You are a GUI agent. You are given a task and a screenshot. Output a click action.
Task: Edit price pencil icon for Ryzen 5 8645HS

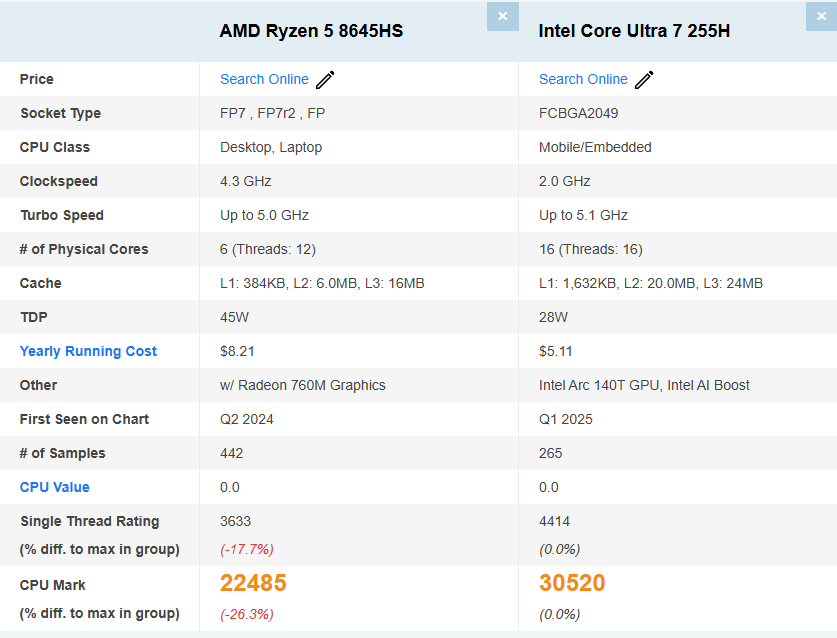[325, 80]
